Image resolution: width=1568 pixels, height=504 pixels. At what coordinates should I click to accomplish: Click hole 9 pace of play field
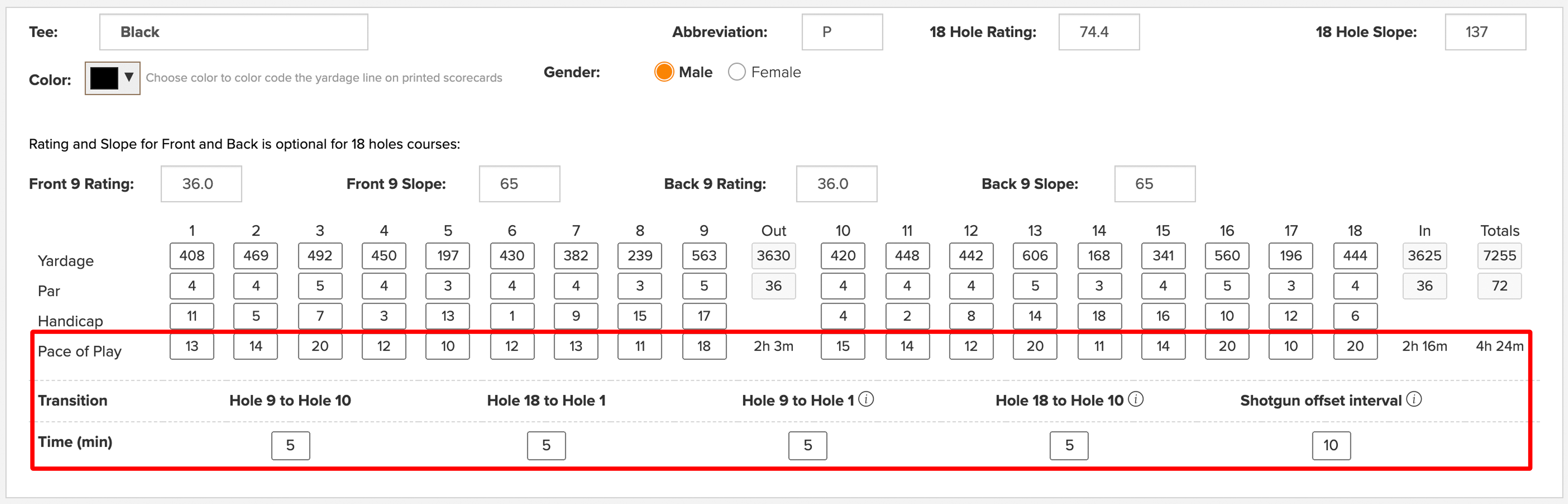click(x=704, y=346)
